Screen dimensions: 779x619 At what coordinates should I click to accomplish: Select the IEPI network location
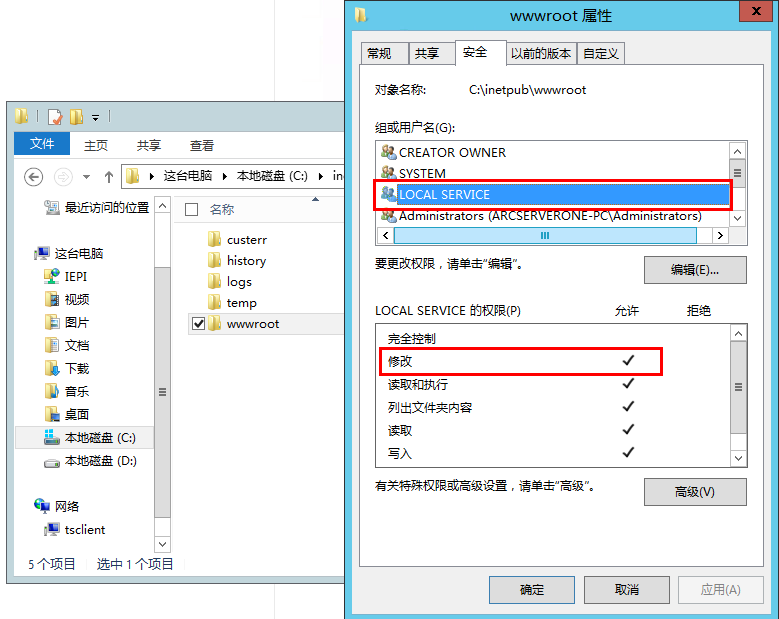pos(76,276)
